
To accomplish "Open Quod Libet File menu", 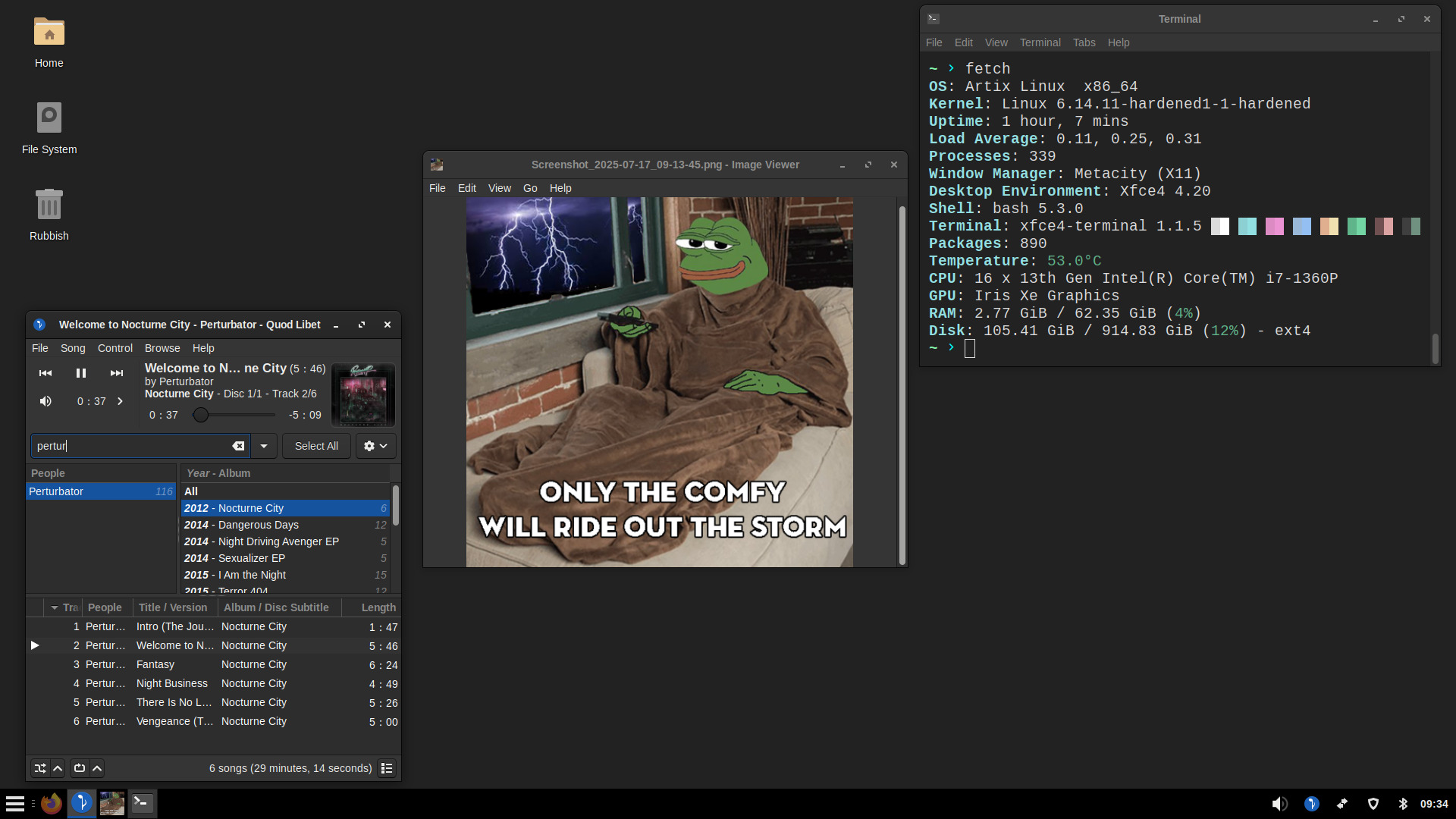I will (40, 348).
